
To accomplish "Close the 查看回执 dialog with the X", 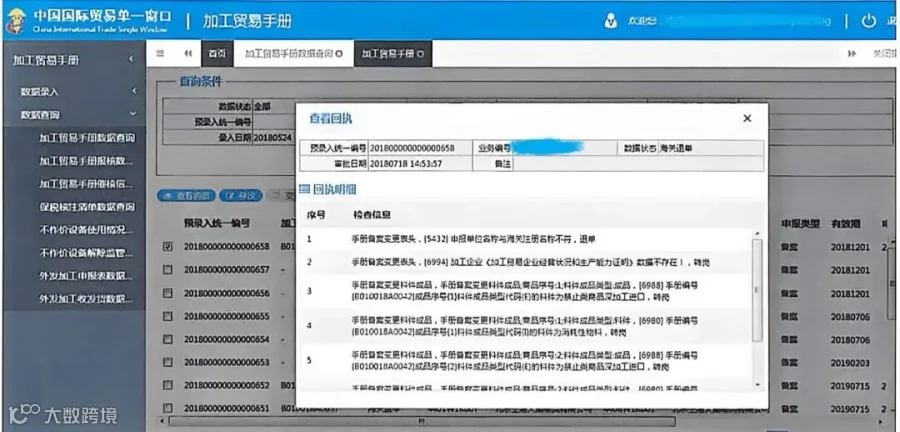I will (747, 118).
